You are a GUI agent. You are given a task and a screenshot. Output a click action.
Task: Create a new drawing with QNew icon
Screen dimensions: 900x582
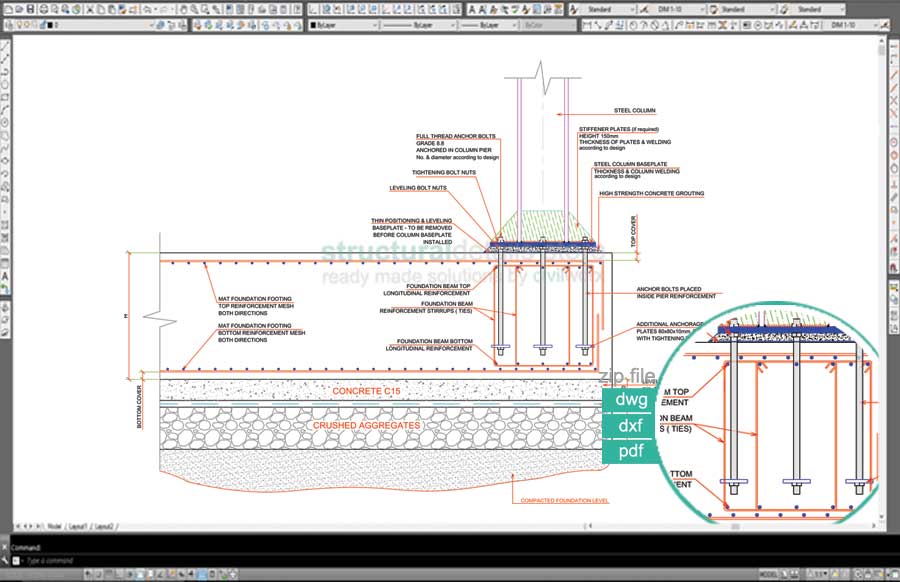tap(8, 9)
